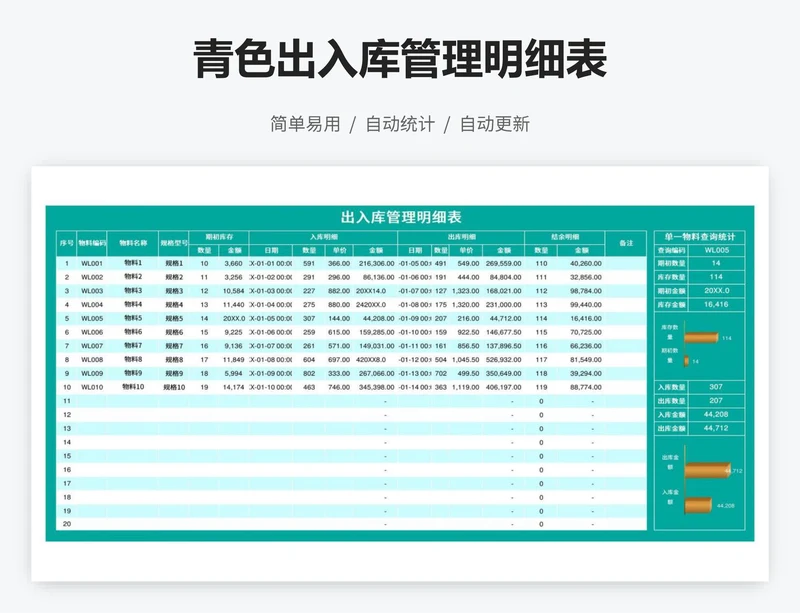Select inbound amount 216,306.00 cell
Viewport: 800px width, 613px height.
pos(376,264)
